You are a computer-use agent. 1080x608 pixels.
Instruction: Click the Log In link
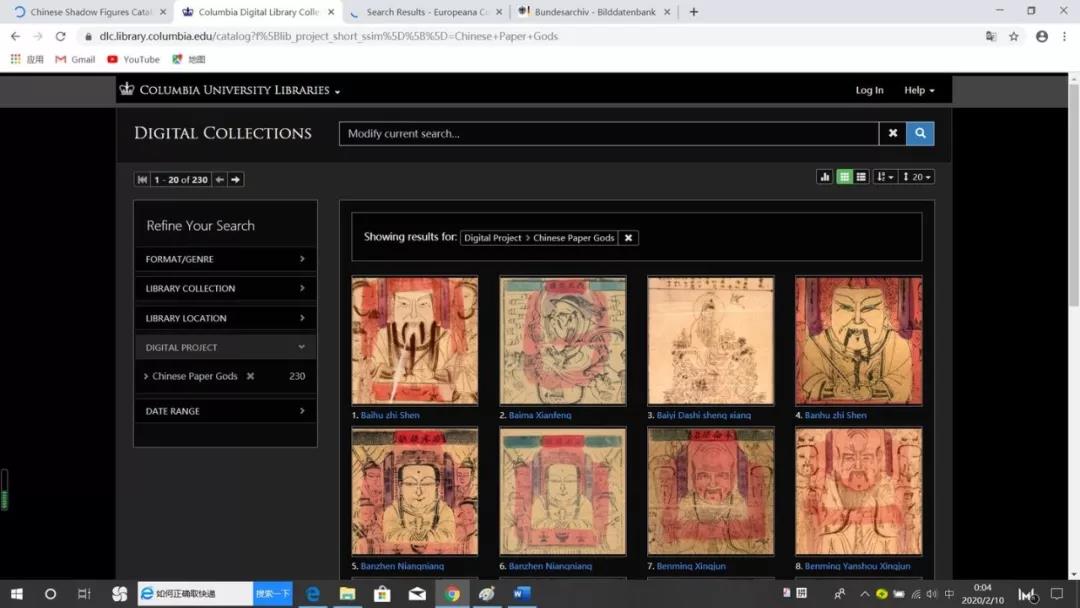click(869, 90)
